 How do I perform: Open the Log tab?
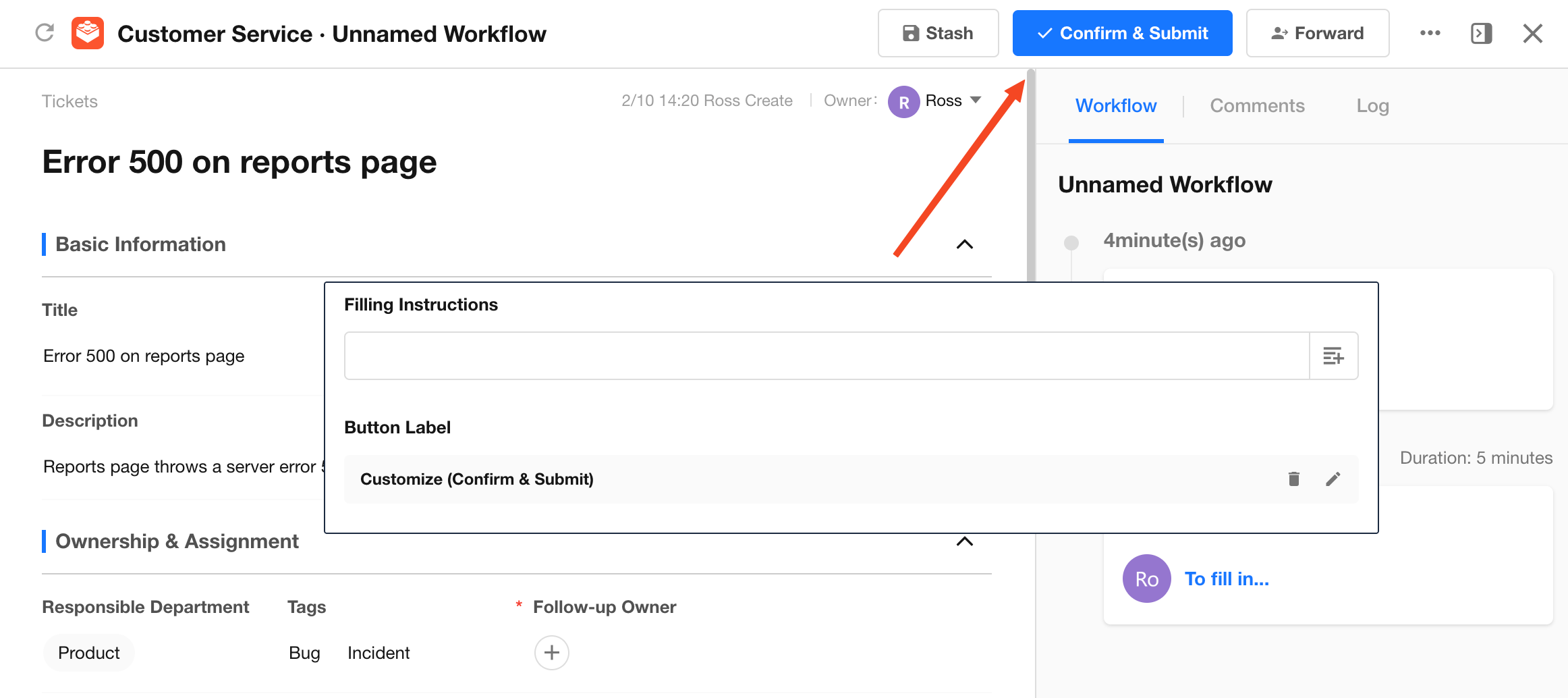click(x=1372, y=106)
